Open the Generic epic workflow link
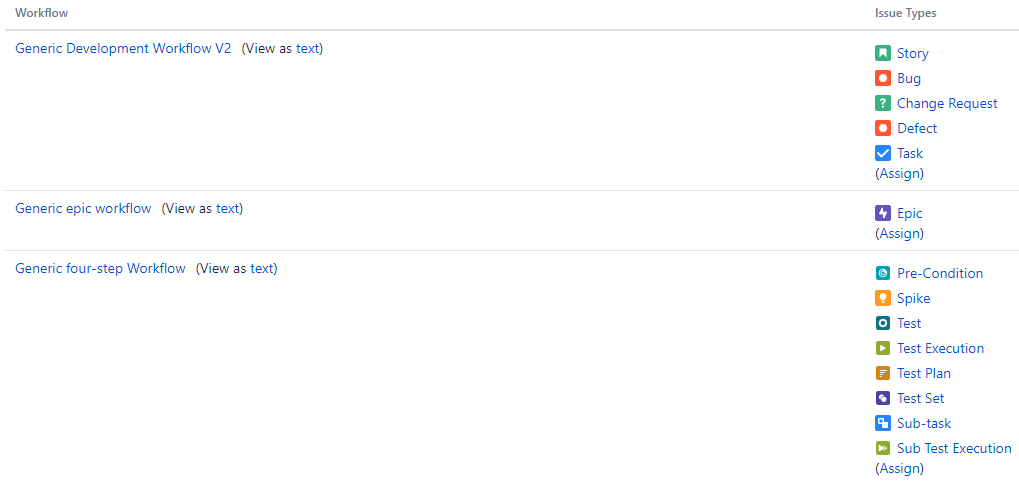Viewport: 1019px width, 481px height. 83,209
